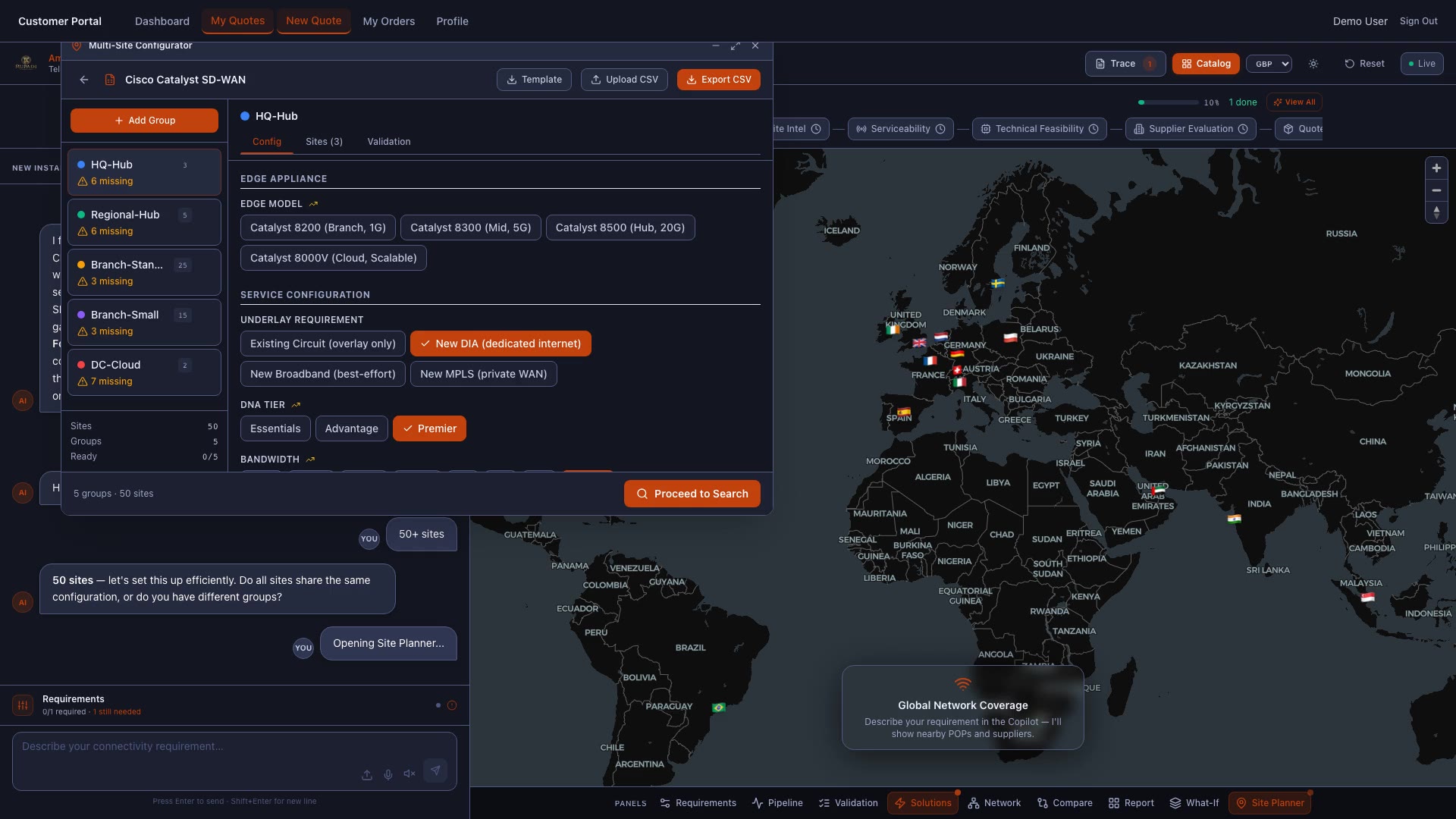Choose Existing Circuit (overlay only) underlay
Viewport: 1456px width, 819px height.
pos(323,344)
